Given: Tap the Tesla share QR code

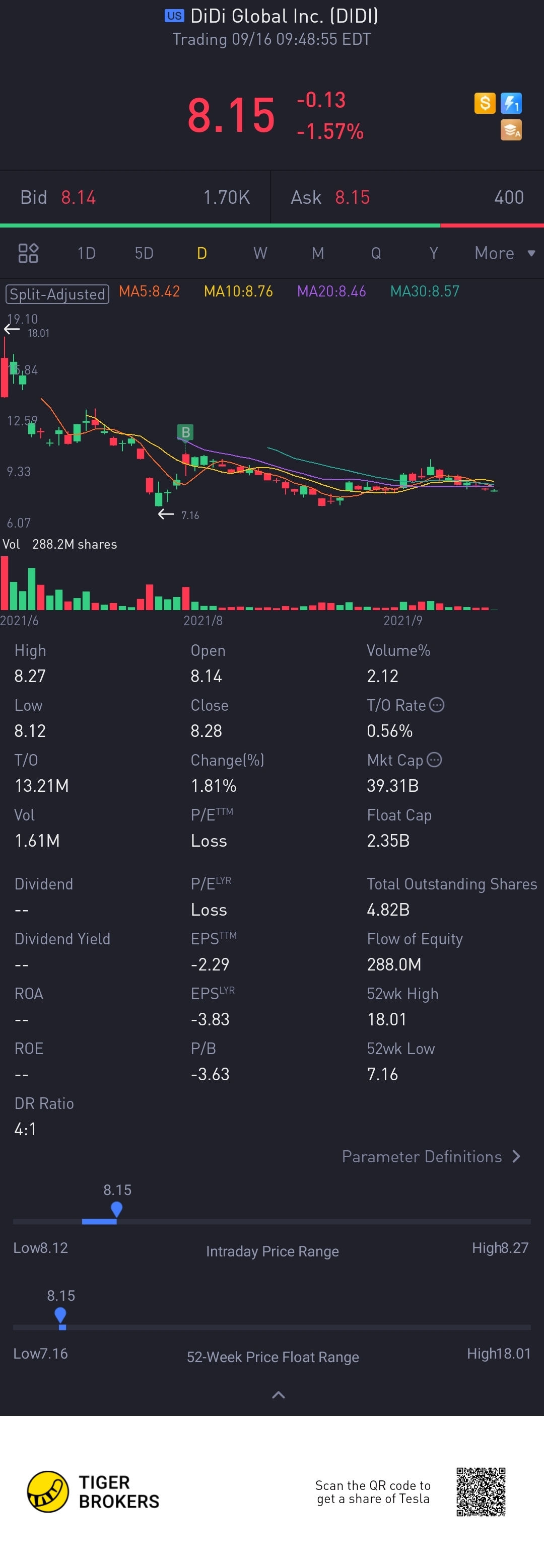Looking at the screenshot, I should 481,1492.
